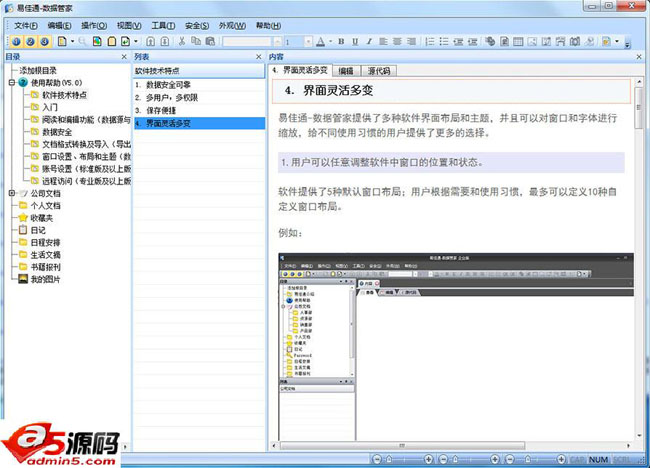Open the 安全(S) menu

(197, 26)
